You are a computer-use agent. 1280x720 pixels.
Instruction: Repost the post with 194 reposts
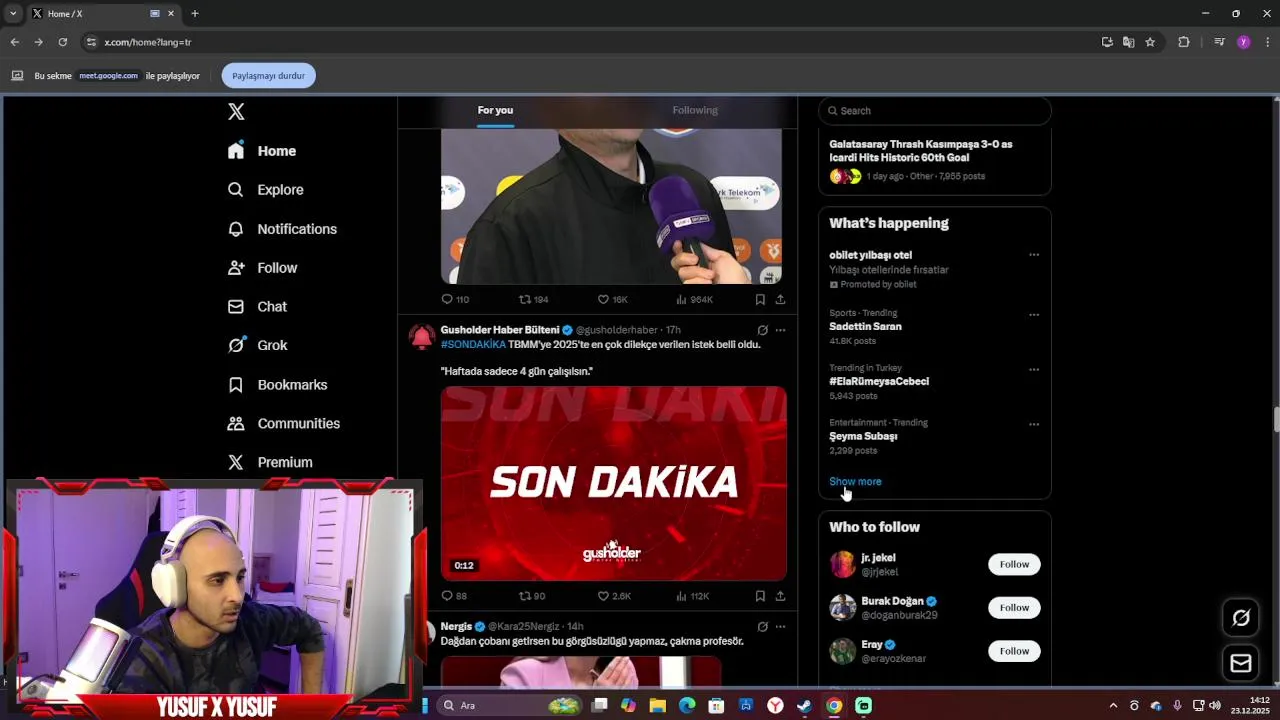tap(533, 300)
